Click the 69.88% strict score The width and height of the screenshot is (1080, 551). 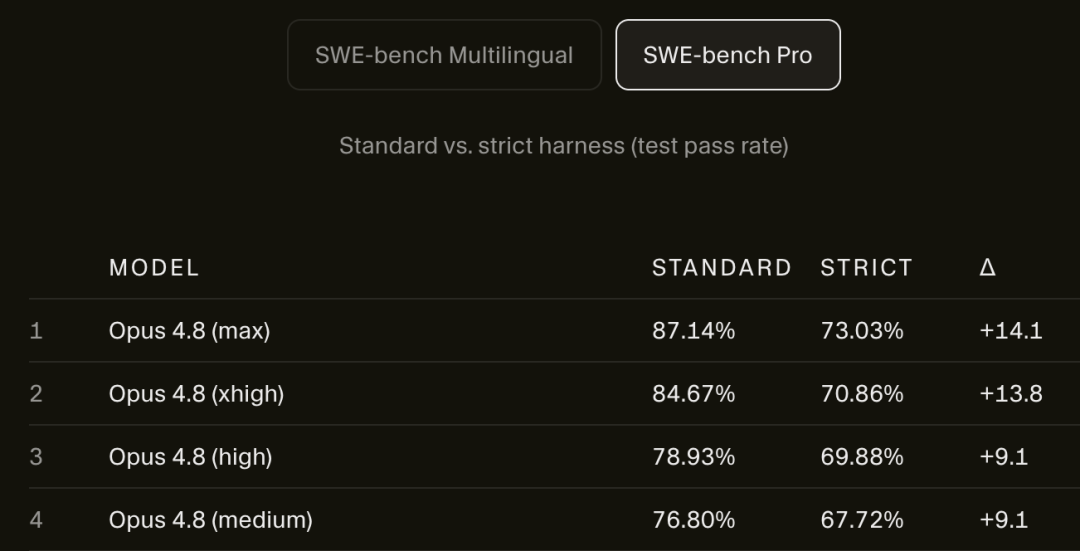862,457
